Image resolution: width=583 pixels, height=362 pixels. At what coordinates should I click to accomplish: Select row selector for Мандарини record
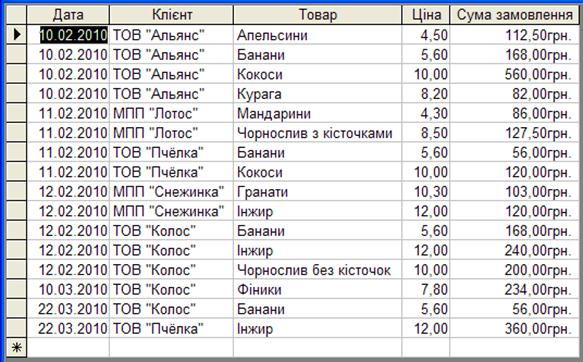tap(17, 113)
